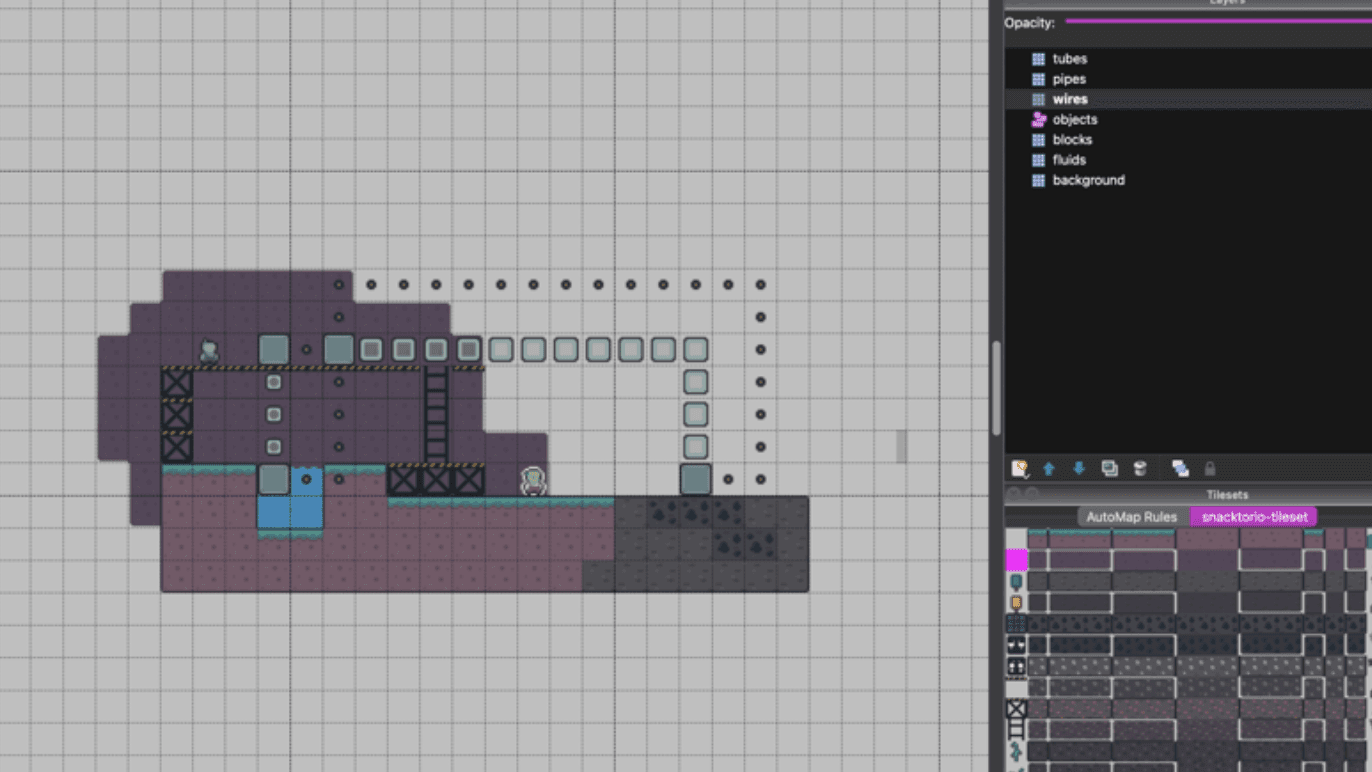The width and height of the screenshot is (1372, 772).
Task: Move the selected layer down
Action: click(1079, 468)
